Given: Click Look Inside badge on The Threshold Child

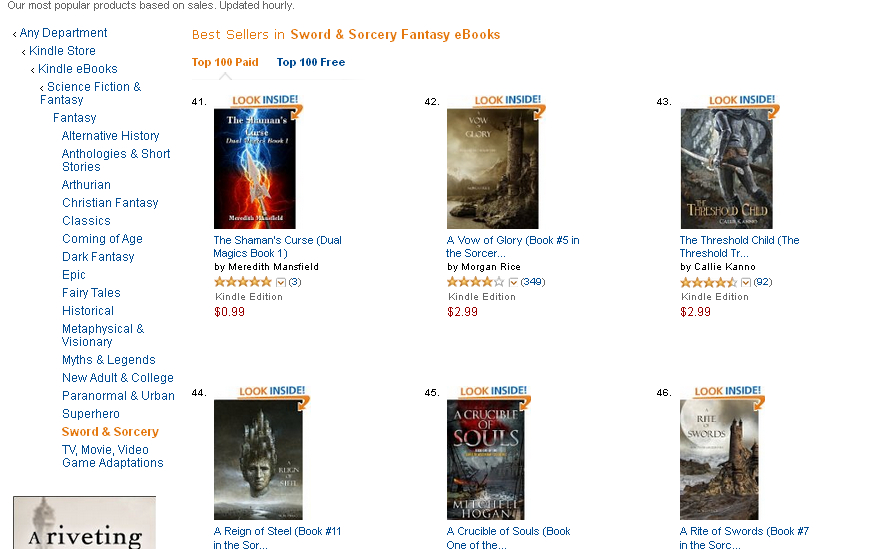Looking at the screenshot, I should click(742, 100).
